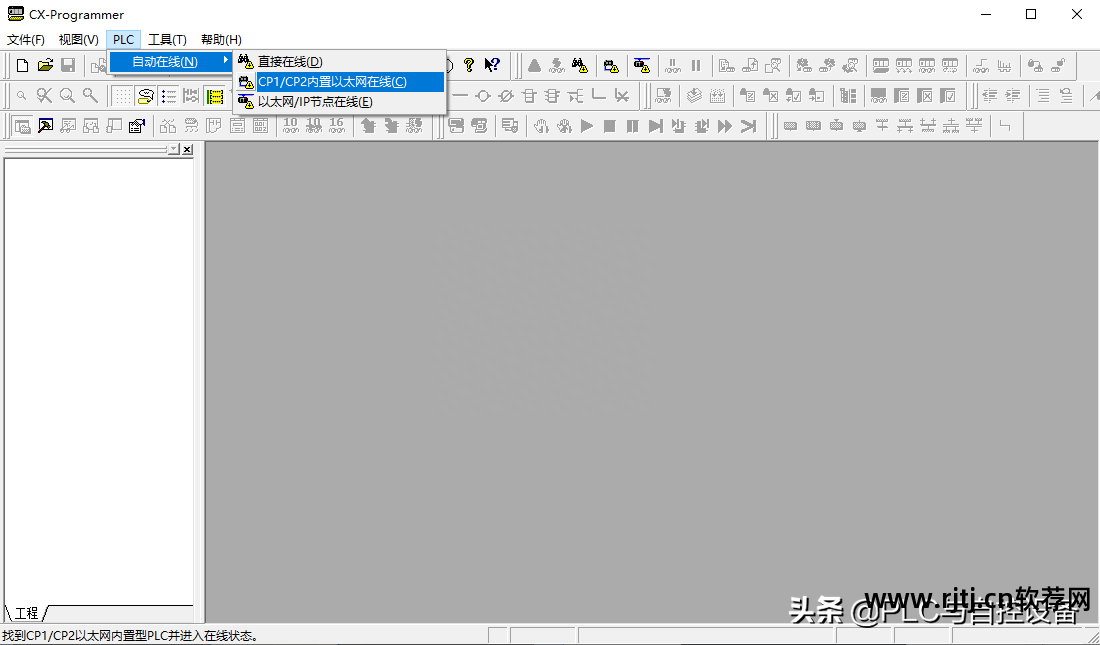Select the negated coil slashed-circle tool
The width and height of the screenshot is (1100, 645).
tap(506, 95)
